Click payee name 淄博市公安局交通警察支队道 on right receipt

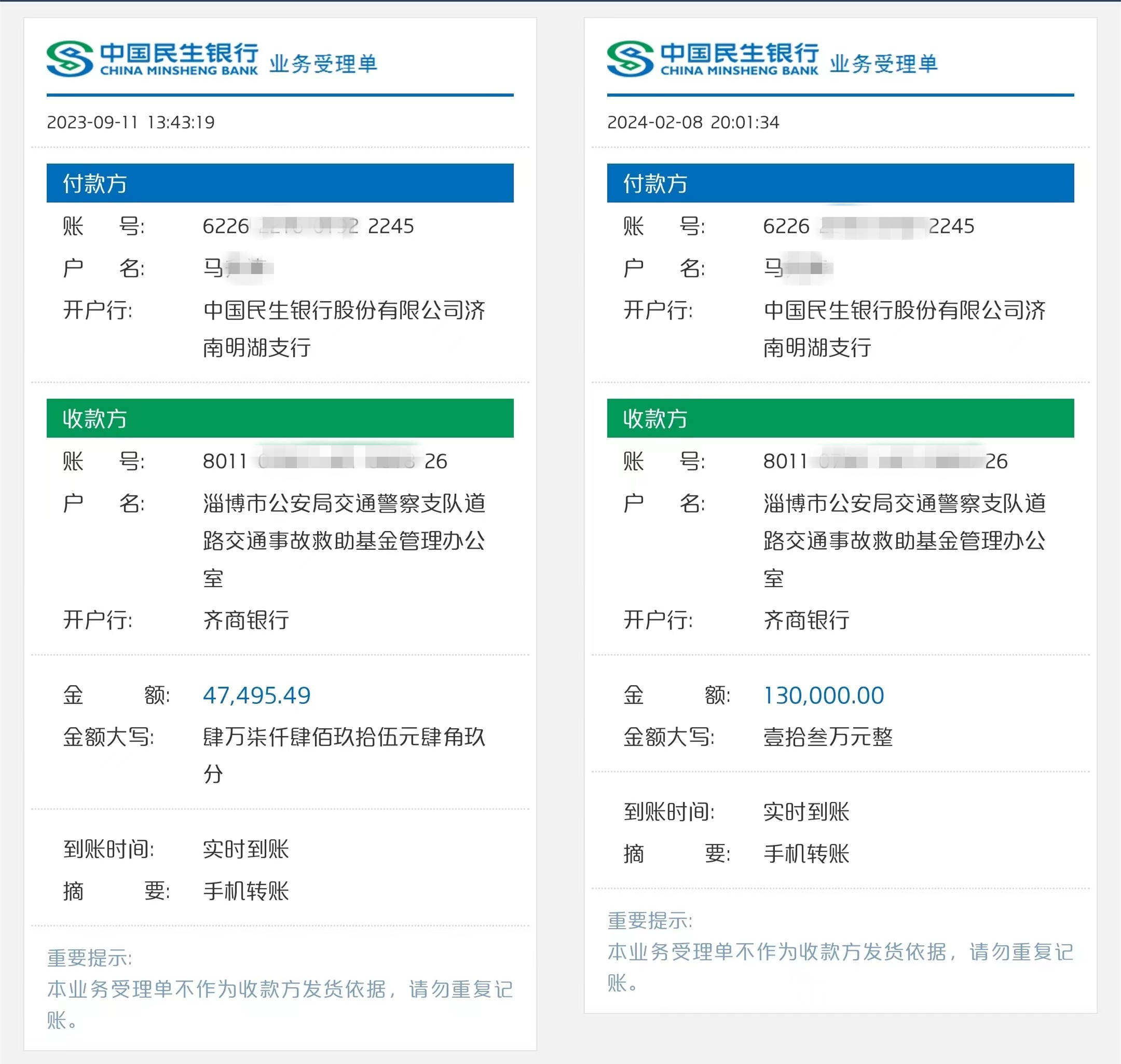(905, 503)
